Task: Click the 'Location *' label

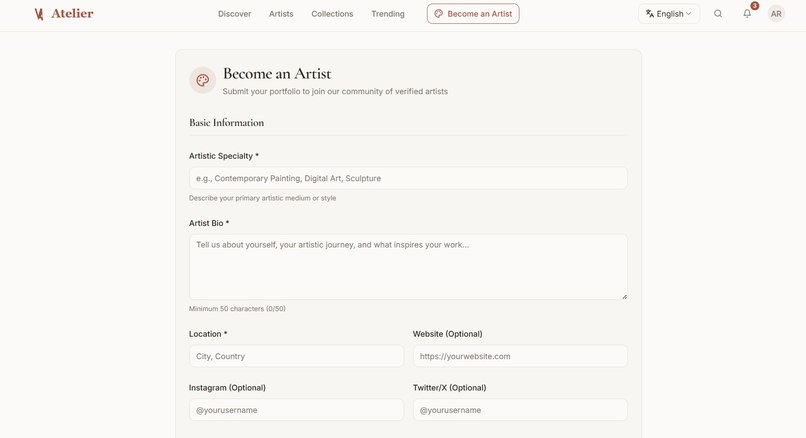Action: coord(208,334)
